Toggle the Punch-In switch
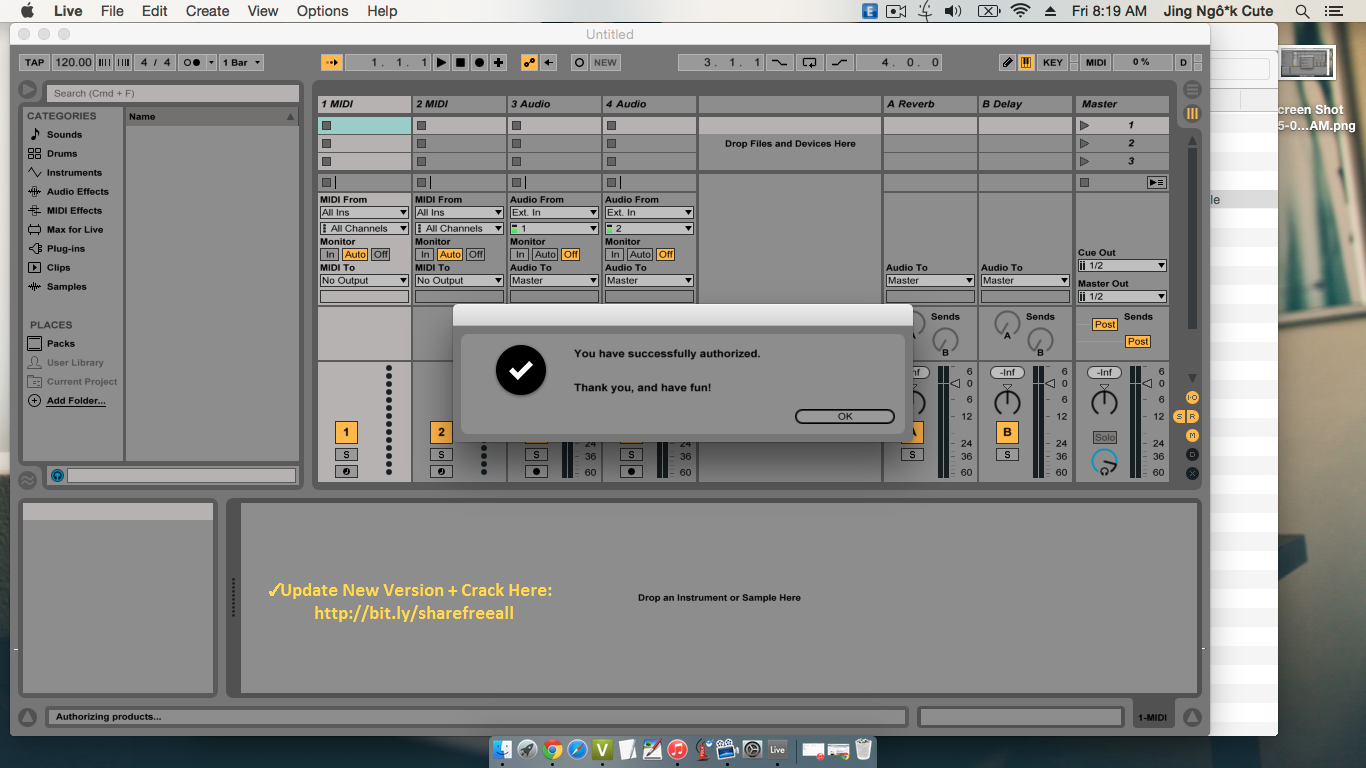Screen dimensions: 1366x768 coord(779,62)
